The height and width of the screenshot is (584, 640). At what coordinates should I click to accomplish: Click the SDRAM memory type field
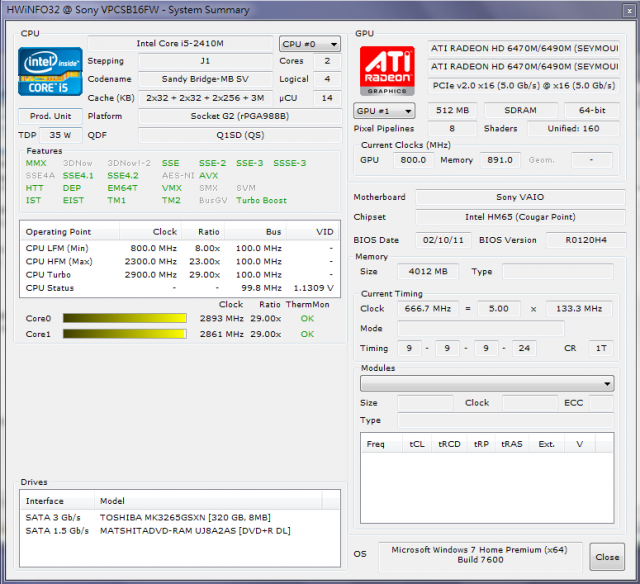pyautogui.click(x=520, y=110)
